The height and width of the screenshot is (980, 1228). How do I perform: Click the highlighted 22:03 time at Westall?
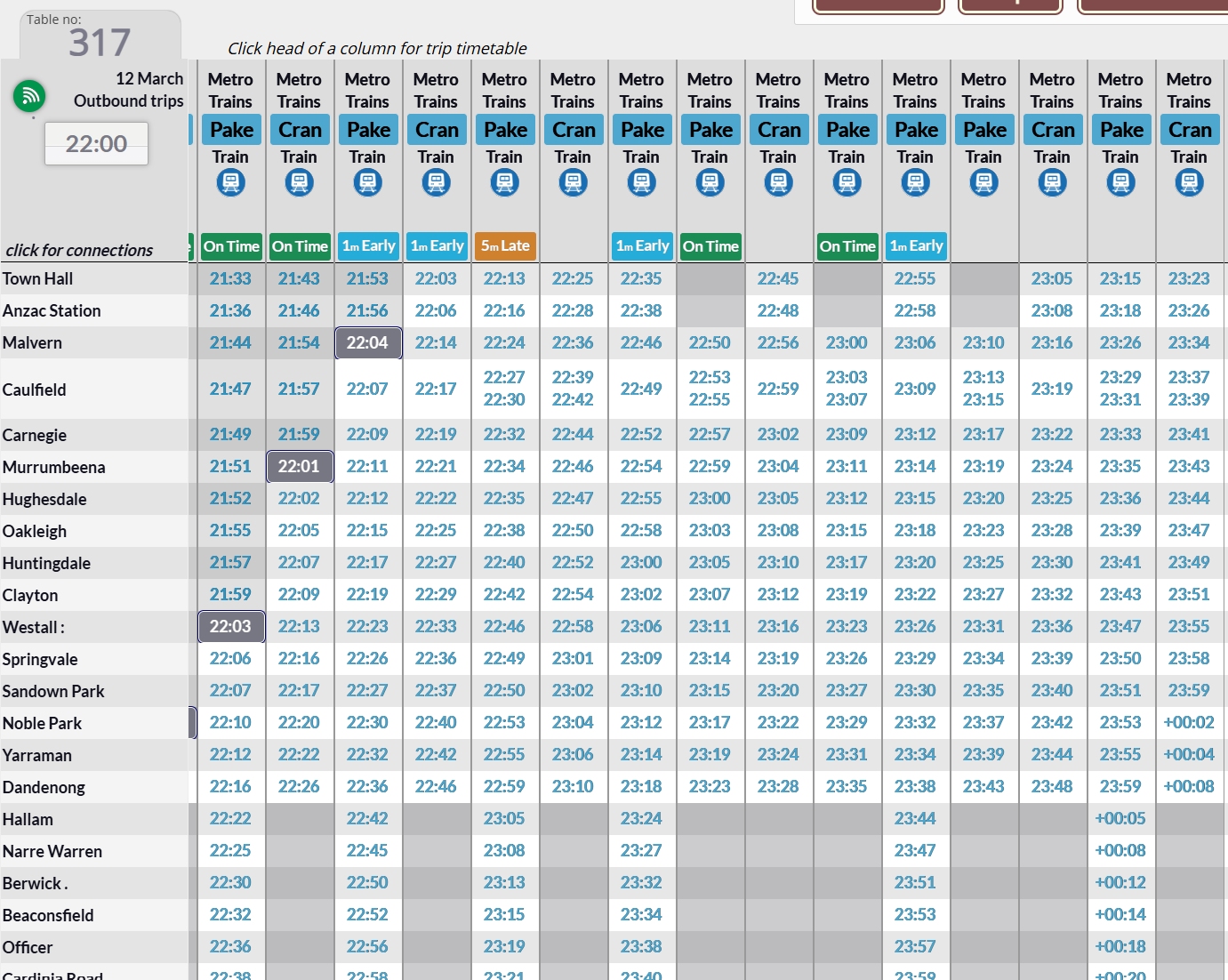point(230,626)
